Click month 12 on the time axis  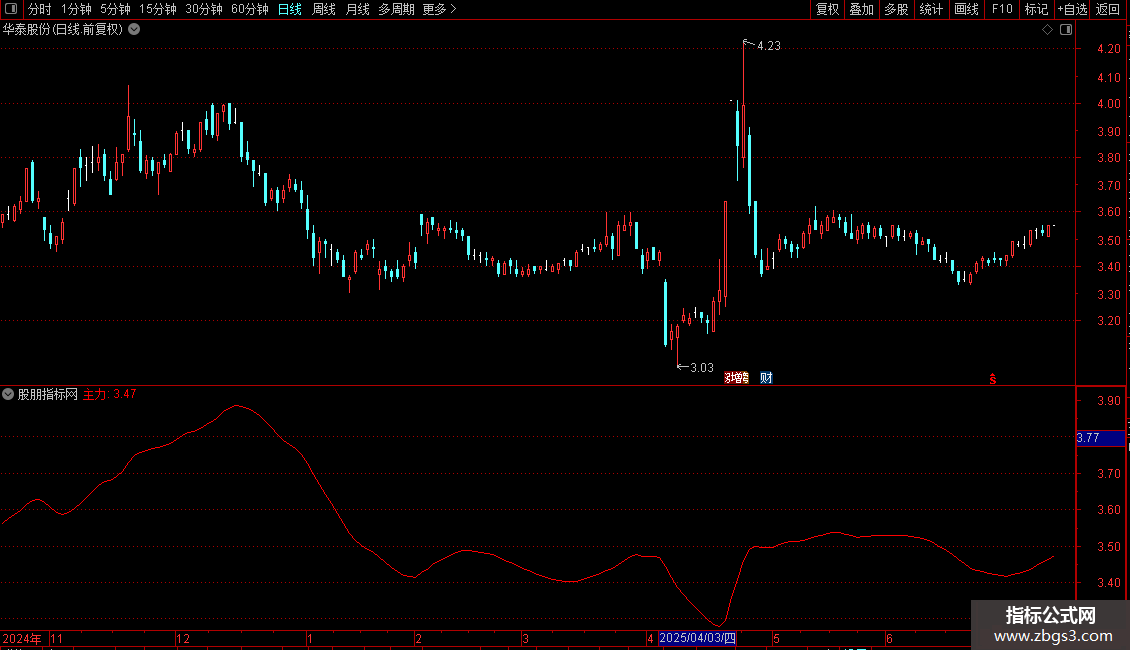(x=183, y=638)
